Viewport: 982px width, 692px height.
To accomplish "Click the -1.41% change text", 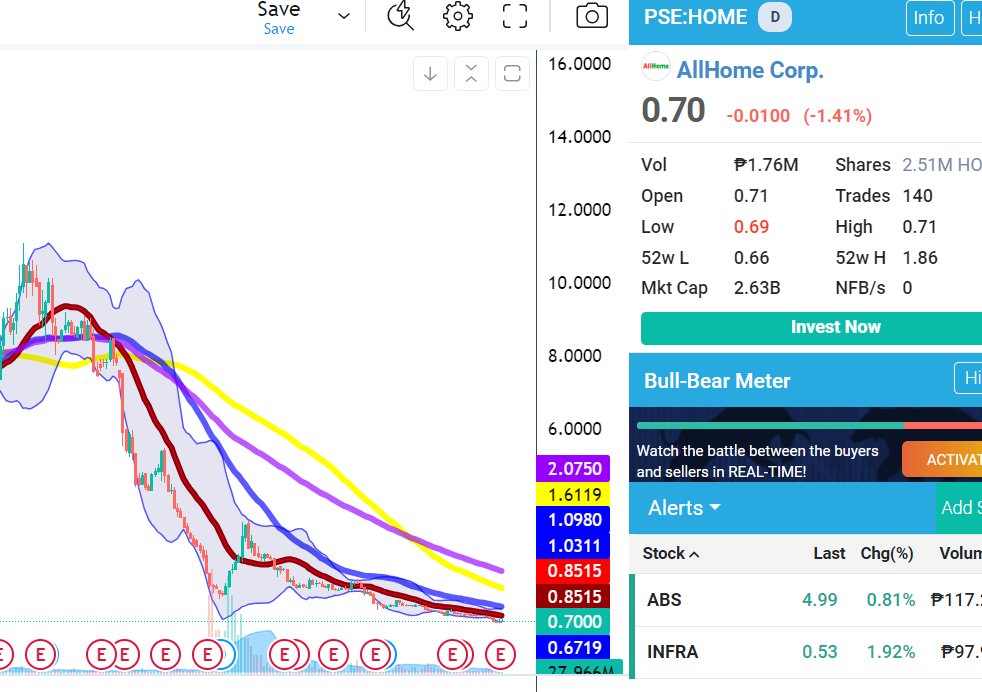I will 838,116.
